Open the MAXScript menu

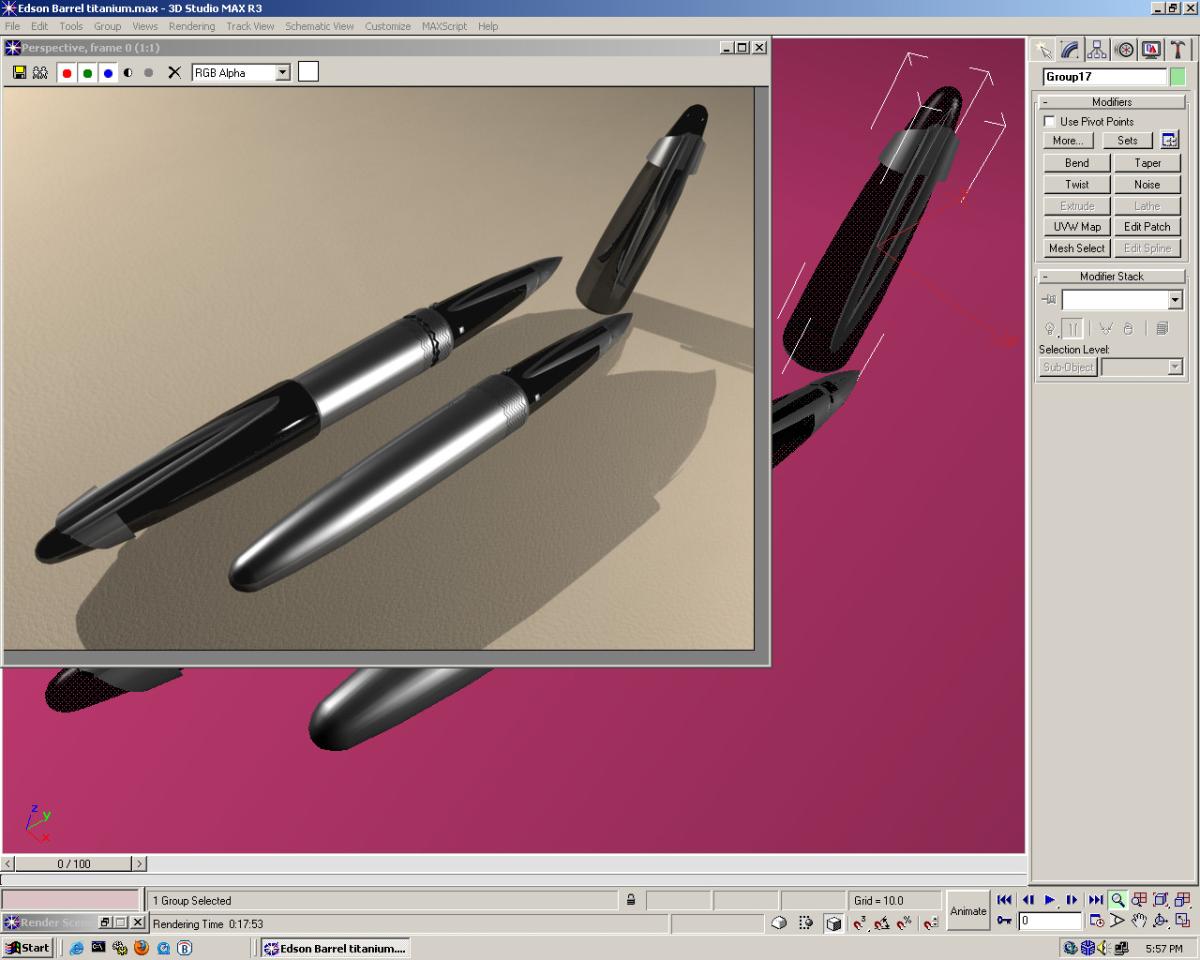[x=444, y=26]
